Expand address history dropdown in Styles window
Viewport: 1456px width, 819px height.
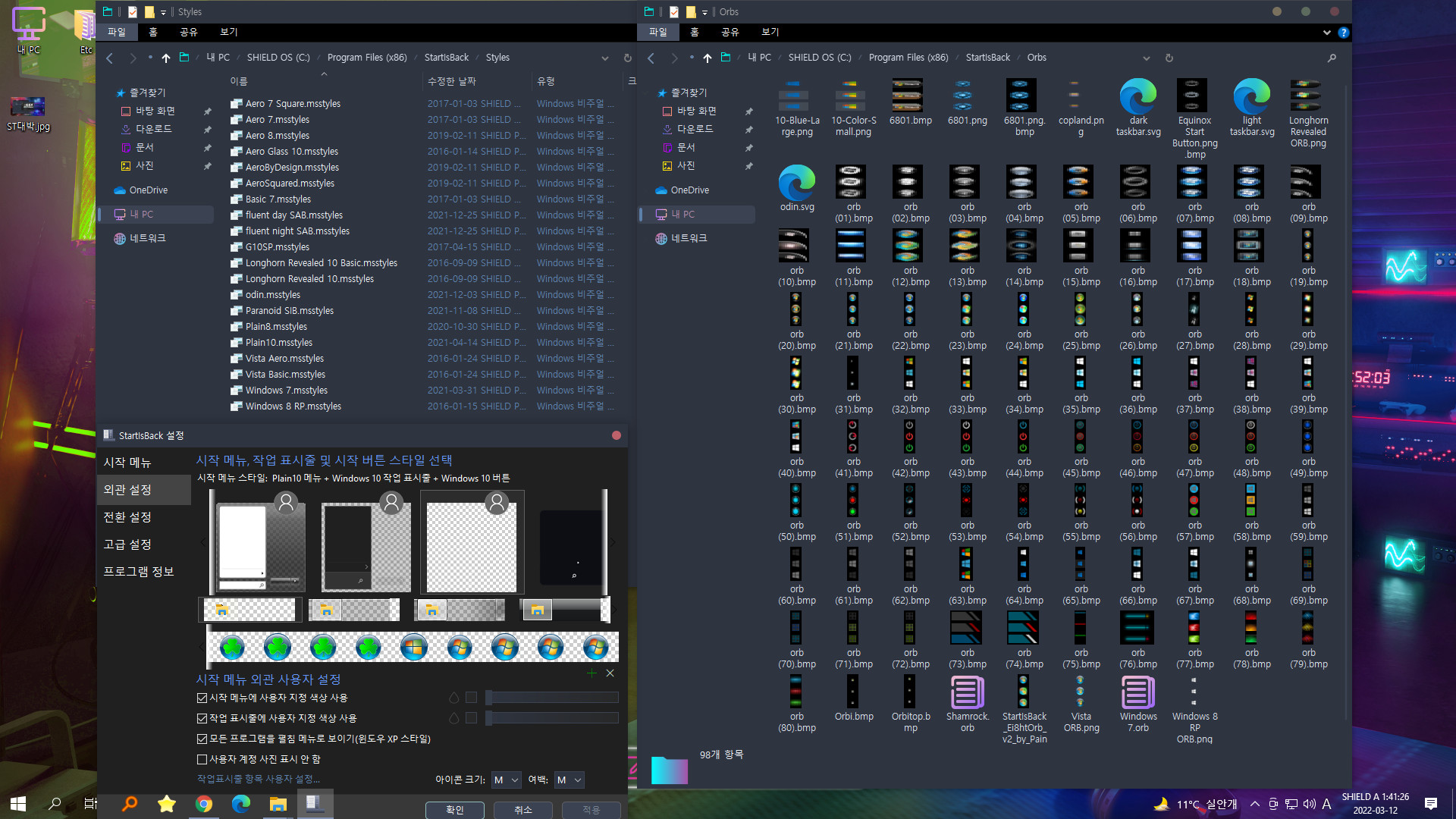click(x=604, y=58)
